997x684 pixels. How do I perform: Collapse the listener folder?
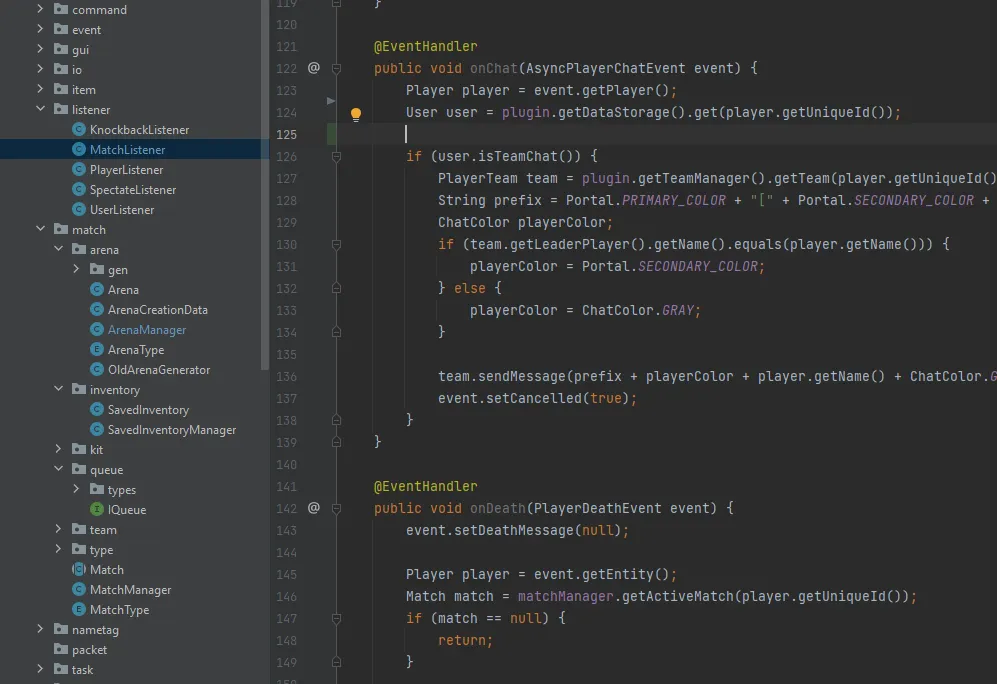coord(40,110)
